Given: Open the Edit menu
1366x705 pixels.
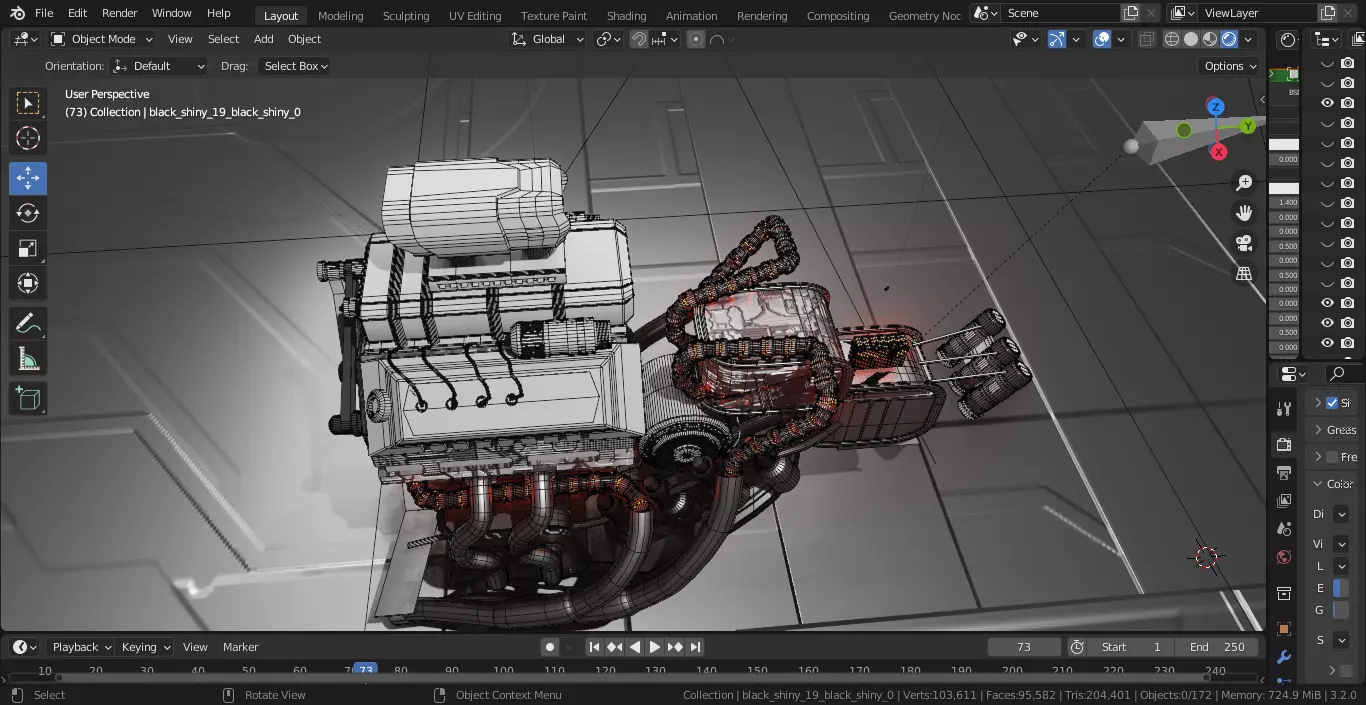Looking at the screenshot, I should click(77, 13).
